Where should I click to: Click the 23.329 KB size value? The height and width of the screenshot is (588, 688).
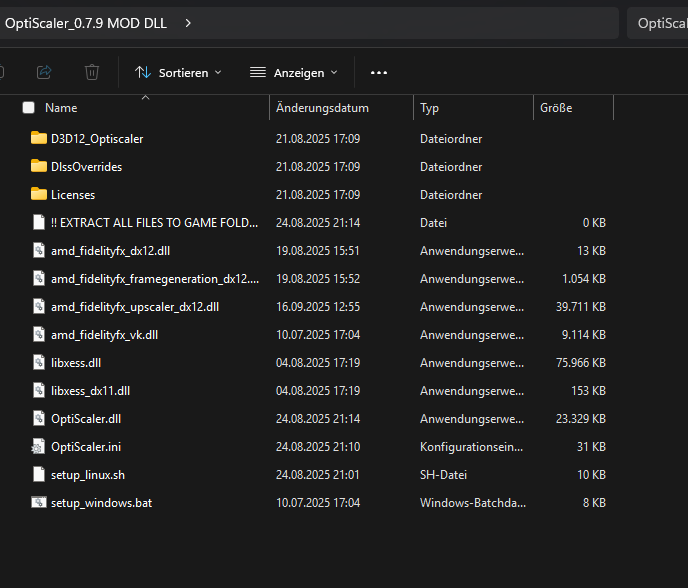click(580, 419)
